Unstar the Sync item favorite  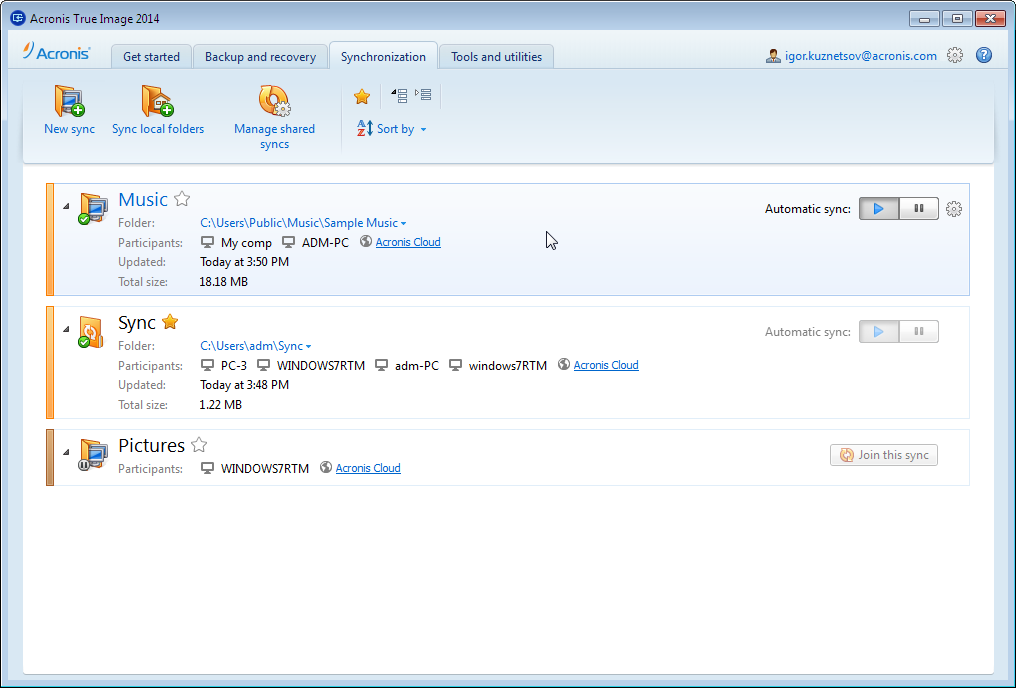(x=170, y=322)
